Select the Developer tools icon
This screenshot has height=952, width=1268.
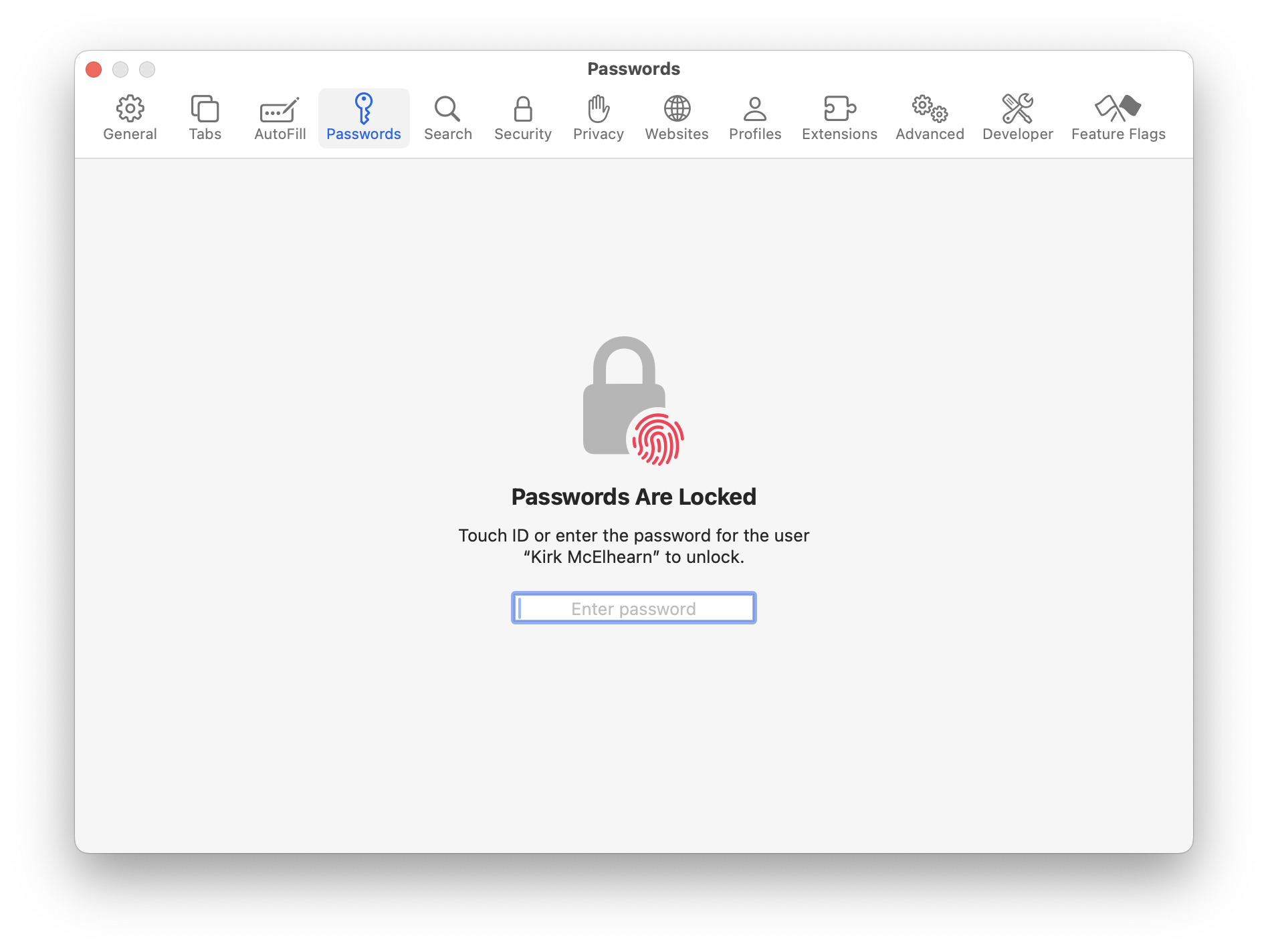[x=1017, y=108]
